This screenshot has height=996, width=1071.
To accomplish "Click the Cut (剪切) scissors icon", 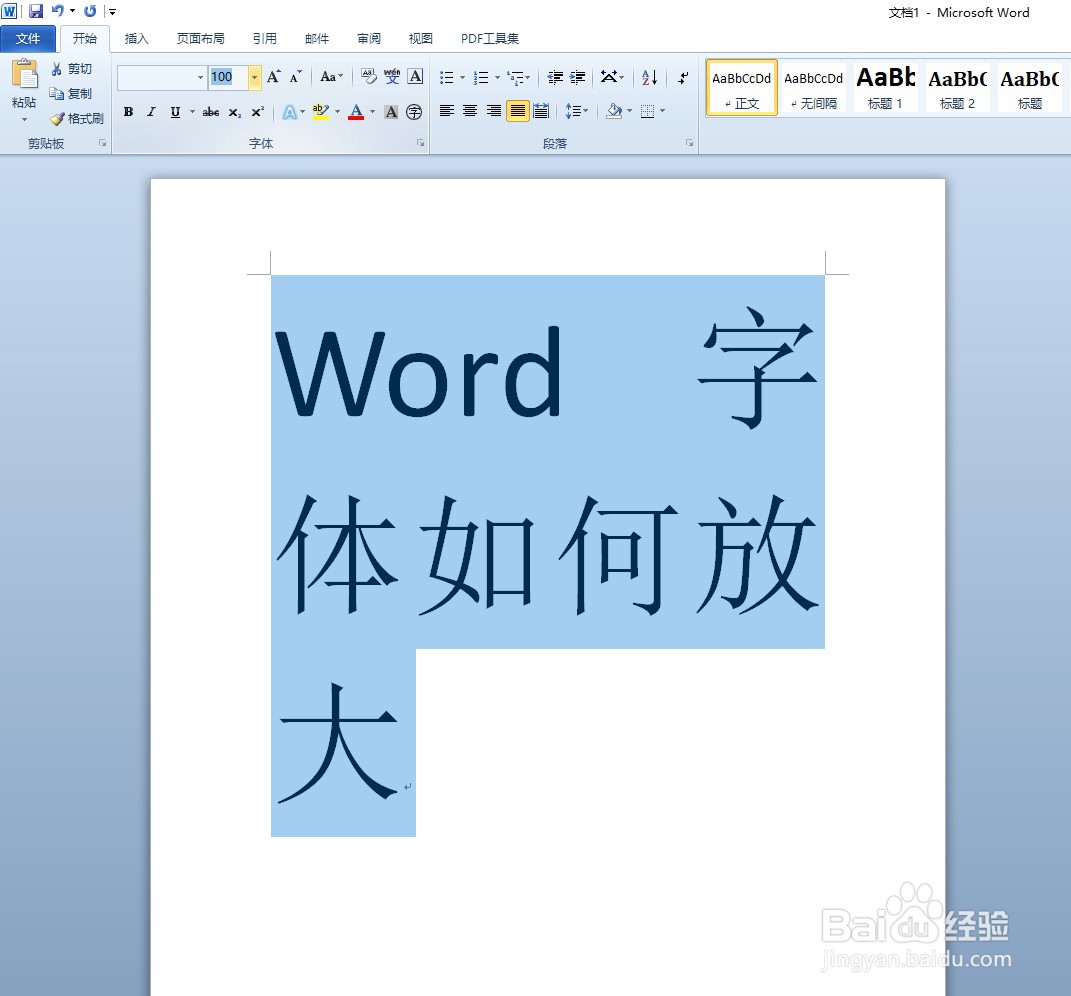I will (57, 69).
